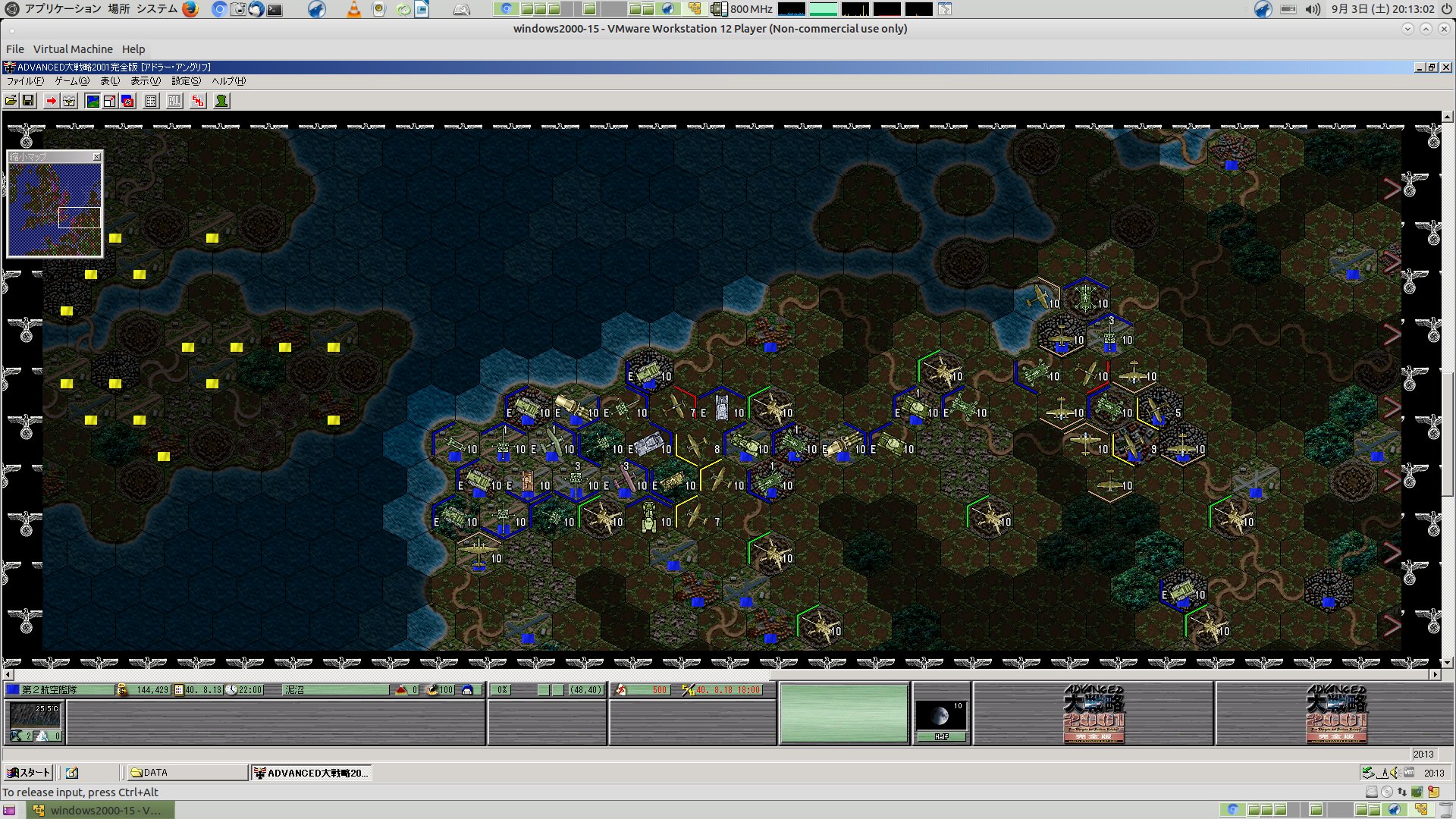The height and width of the screenshot is (819, 1456).
Task: Toggle the minimap window toolbar icon
Action: [x=110, y=101]
